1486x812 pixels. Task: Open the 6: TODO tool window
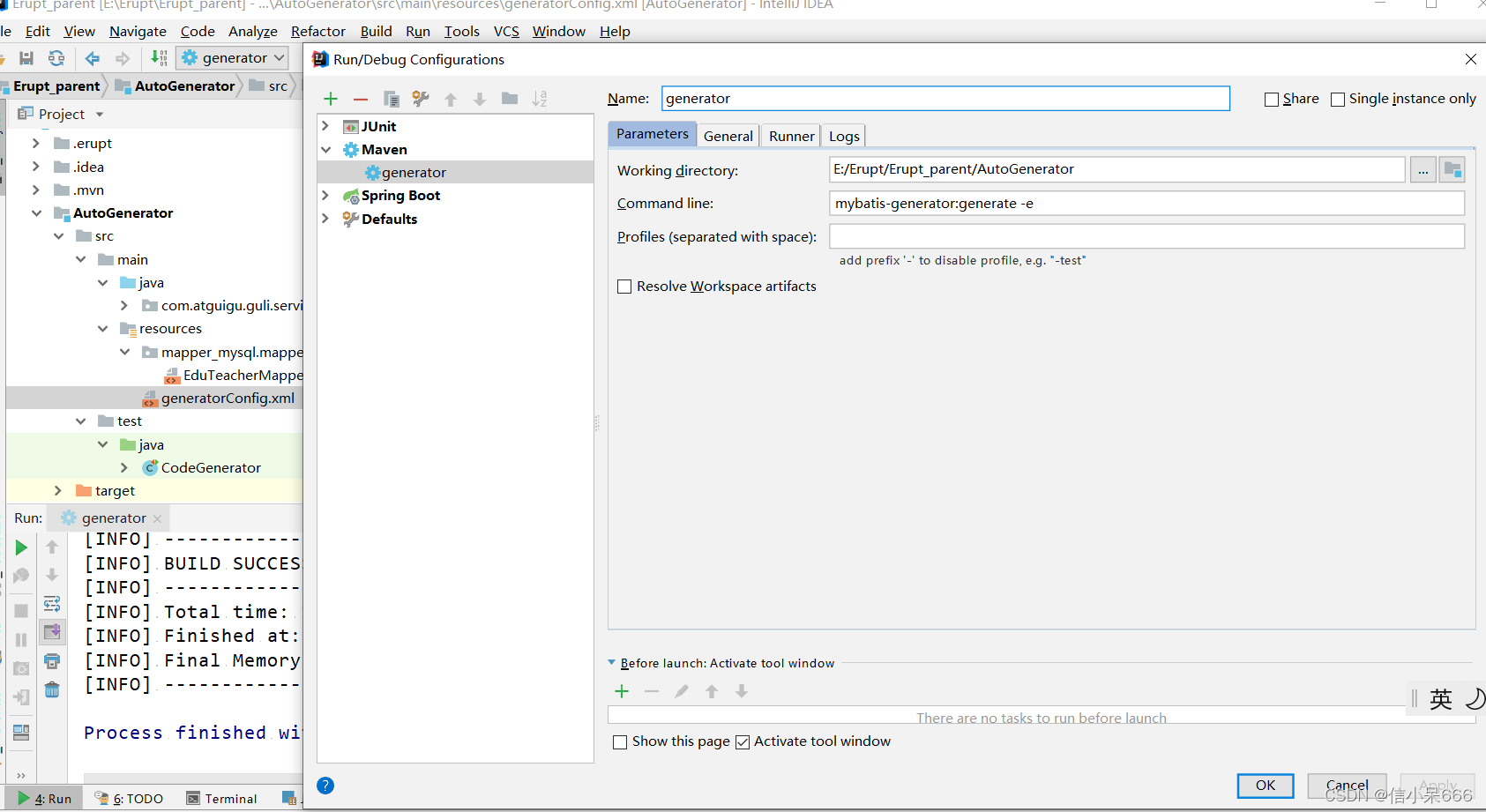(130, 799)
